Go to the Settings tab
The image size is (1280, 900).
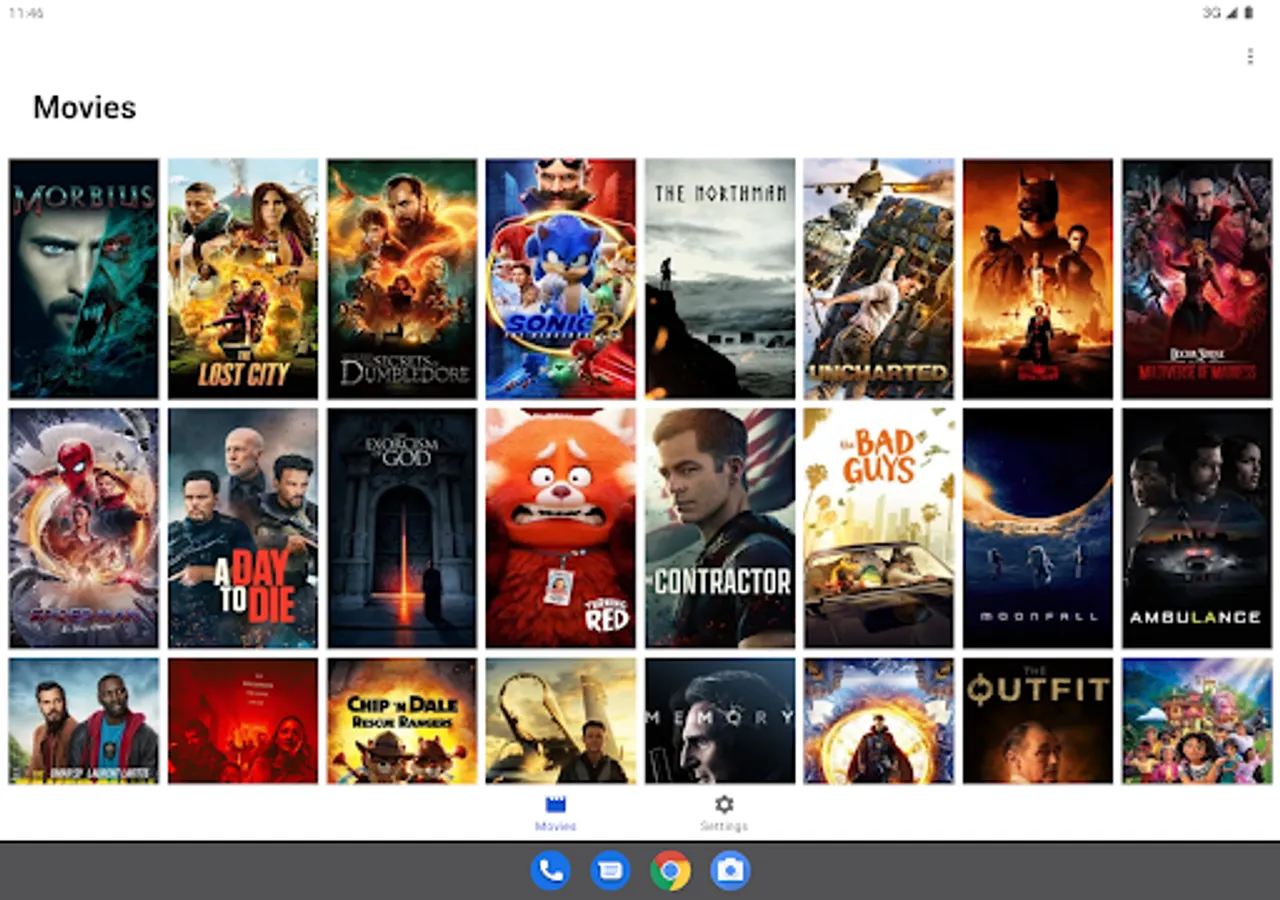[x=724, y=813]
